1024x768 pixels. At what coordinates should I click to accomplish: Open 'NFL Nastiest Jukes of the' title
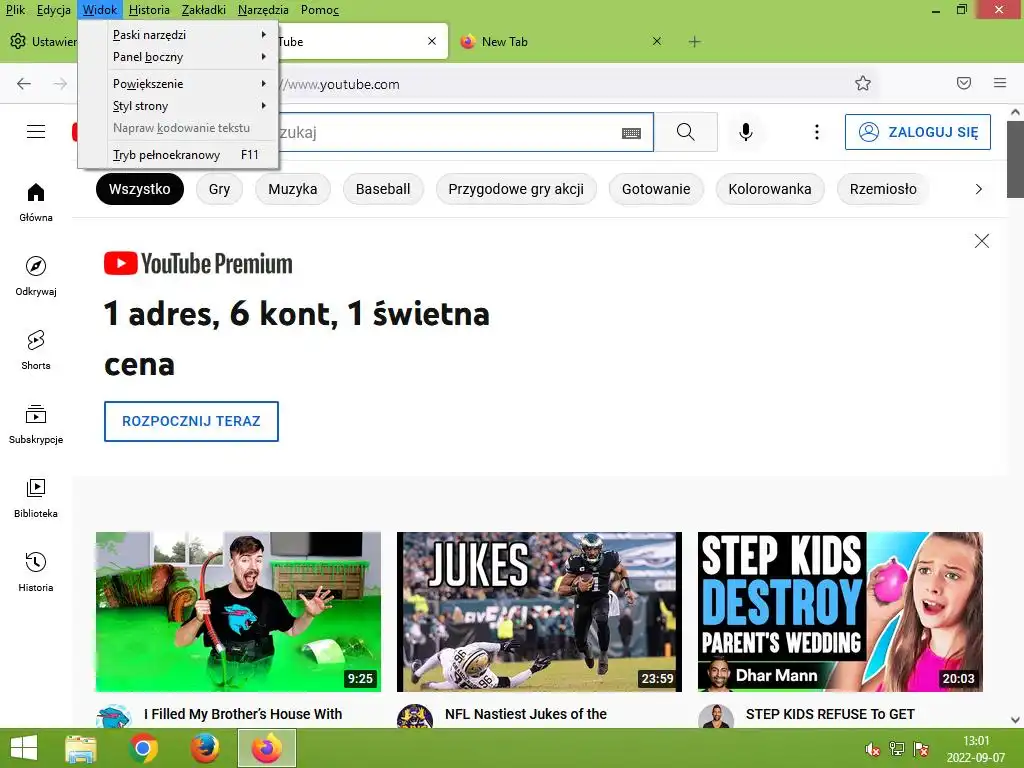coord(526,714)
